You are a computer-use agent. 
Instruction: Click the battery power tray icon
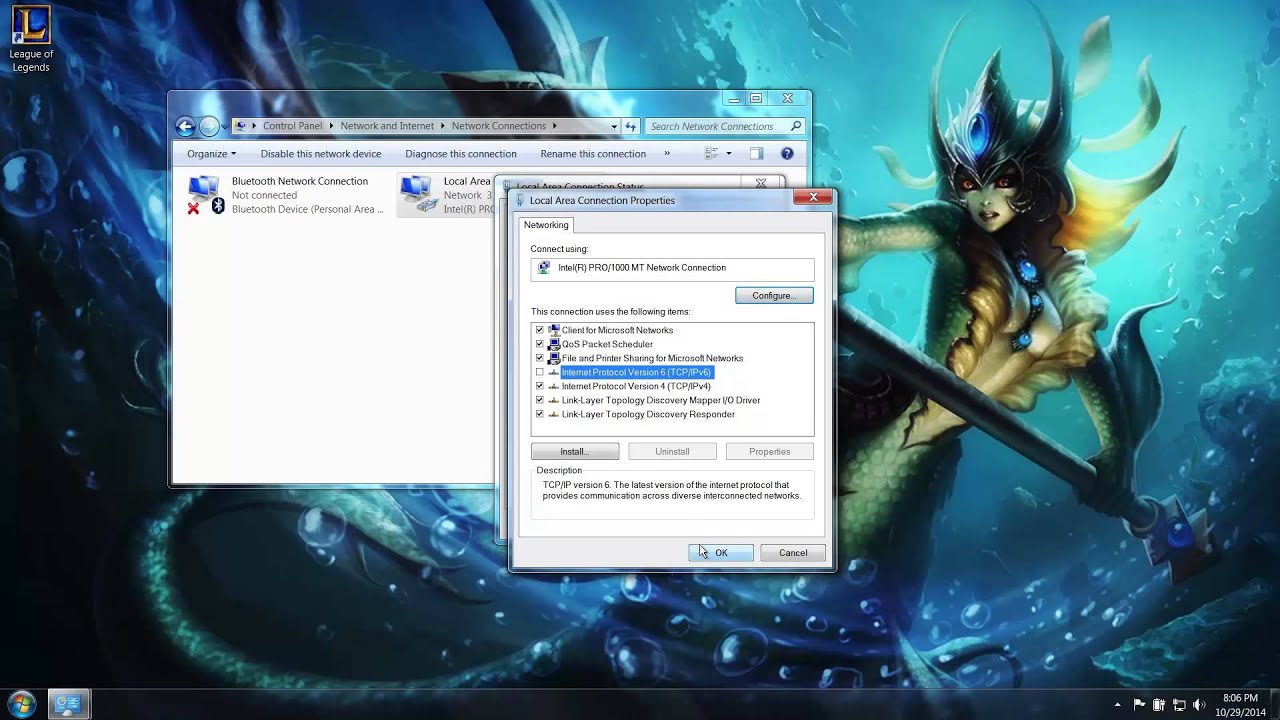tap(1159, 705)
